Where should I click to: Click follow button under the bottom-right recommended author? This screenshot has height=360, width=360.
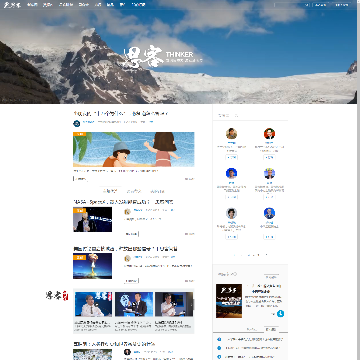click(269, 237)
